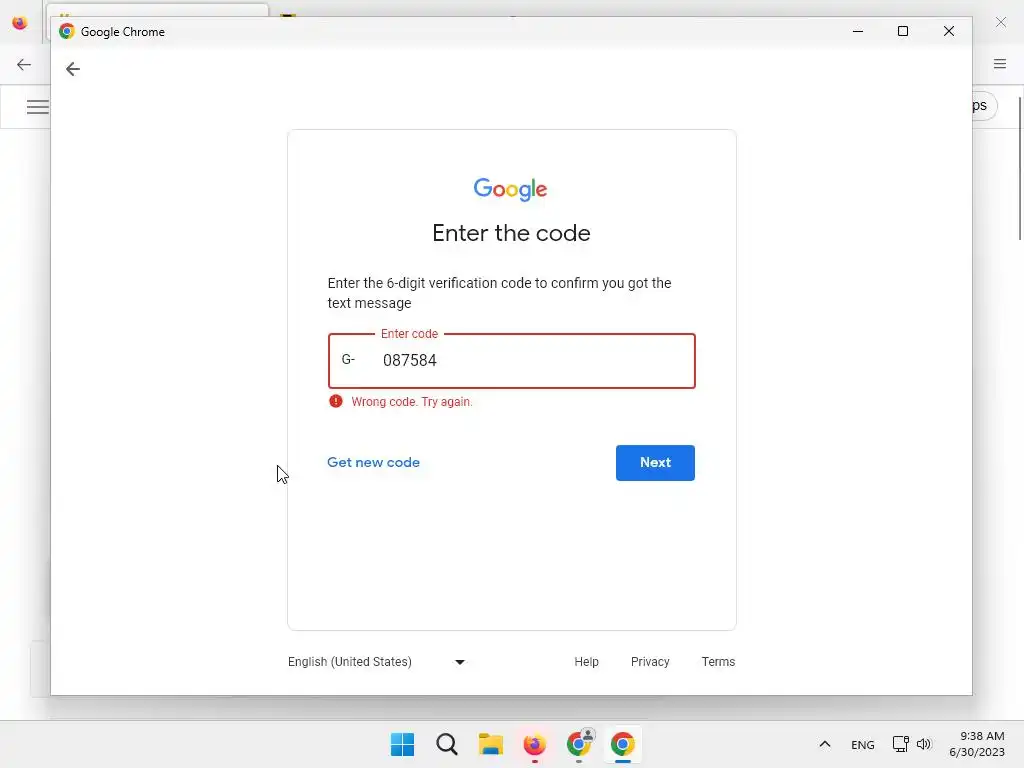Click the 'Enter the code' heading
This screenshot has height=768, width=1024.
point(511,233)
